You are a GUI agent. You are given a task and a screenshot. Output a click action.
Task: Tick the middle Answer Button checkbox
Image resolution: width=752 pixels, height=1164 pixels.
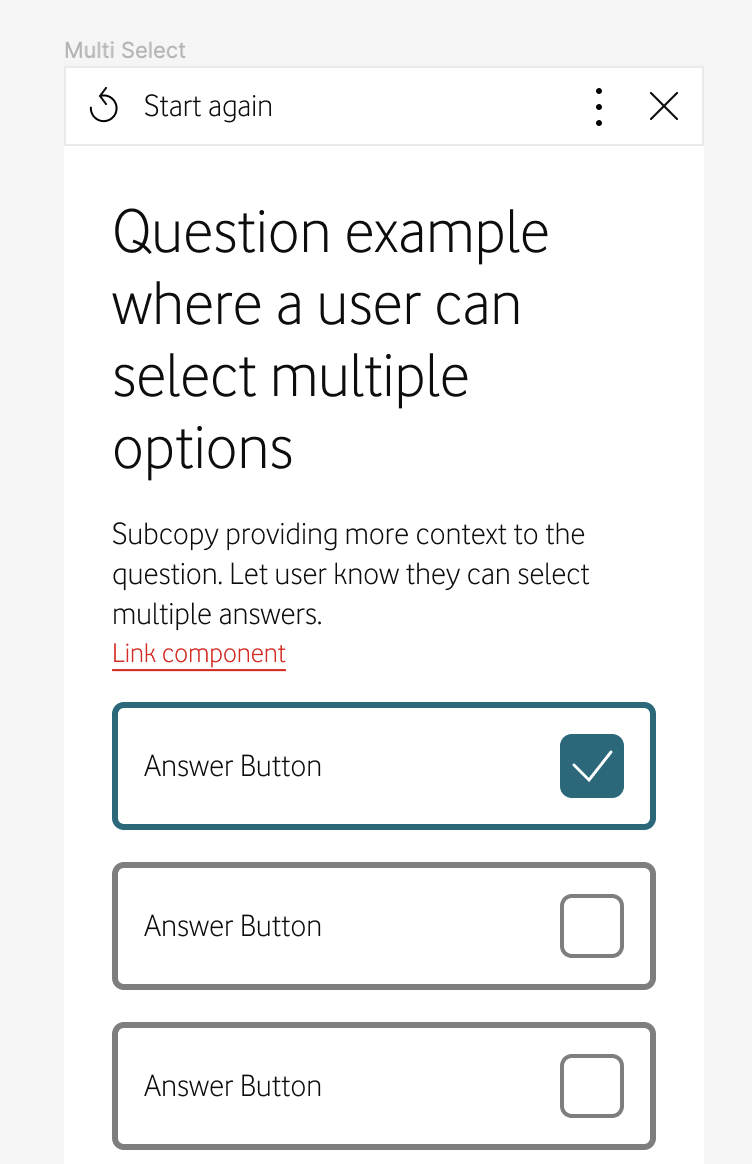pos(592,926)
